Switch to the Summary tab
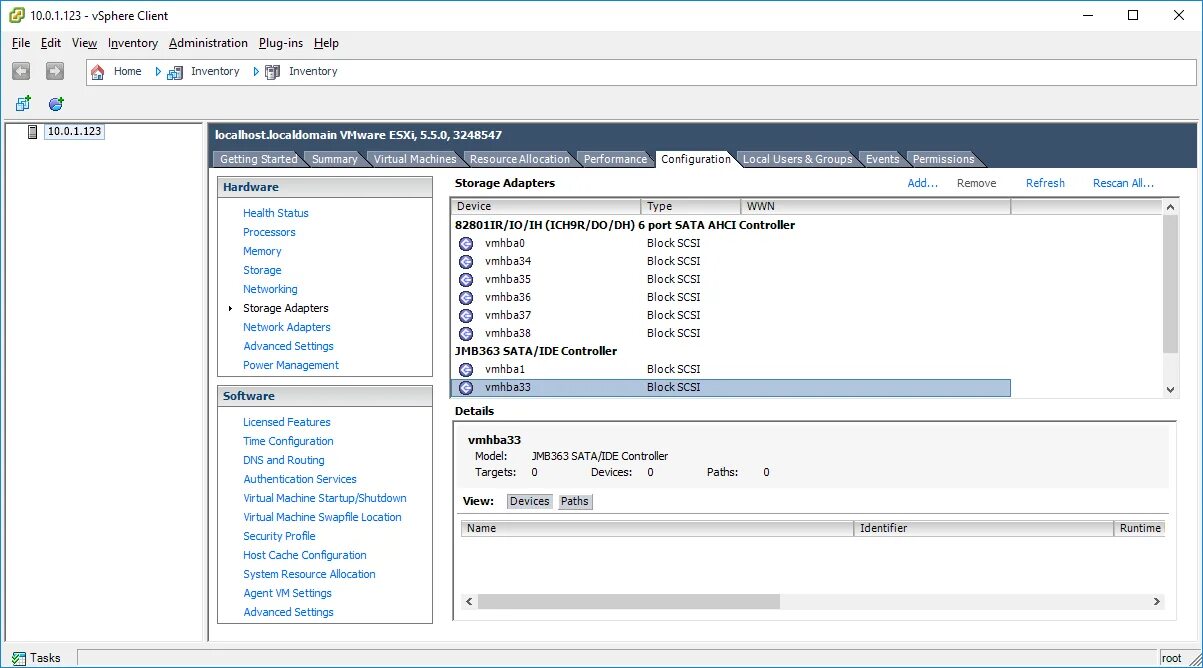Viewport: 1203px width, 668px height. [x=334, y=159]
